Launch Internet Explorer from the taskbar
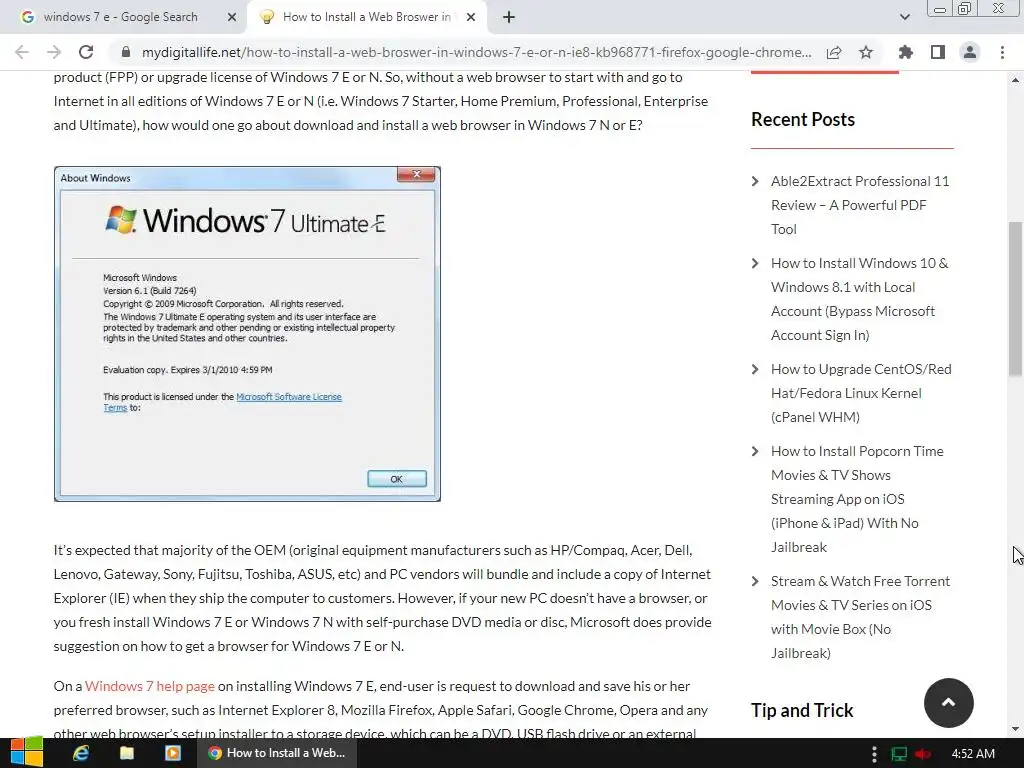Image resolution: width=1024 pixels, height=768 pixels. (x=81, y=753)
